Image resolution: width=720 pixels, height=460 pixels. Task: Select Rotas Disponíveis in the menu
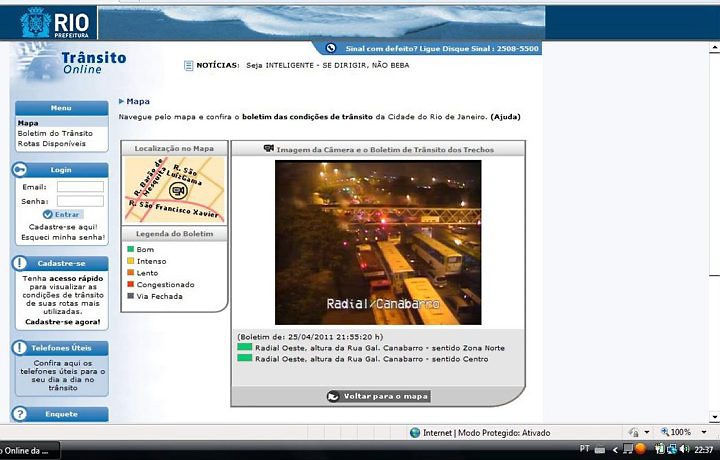52,143
